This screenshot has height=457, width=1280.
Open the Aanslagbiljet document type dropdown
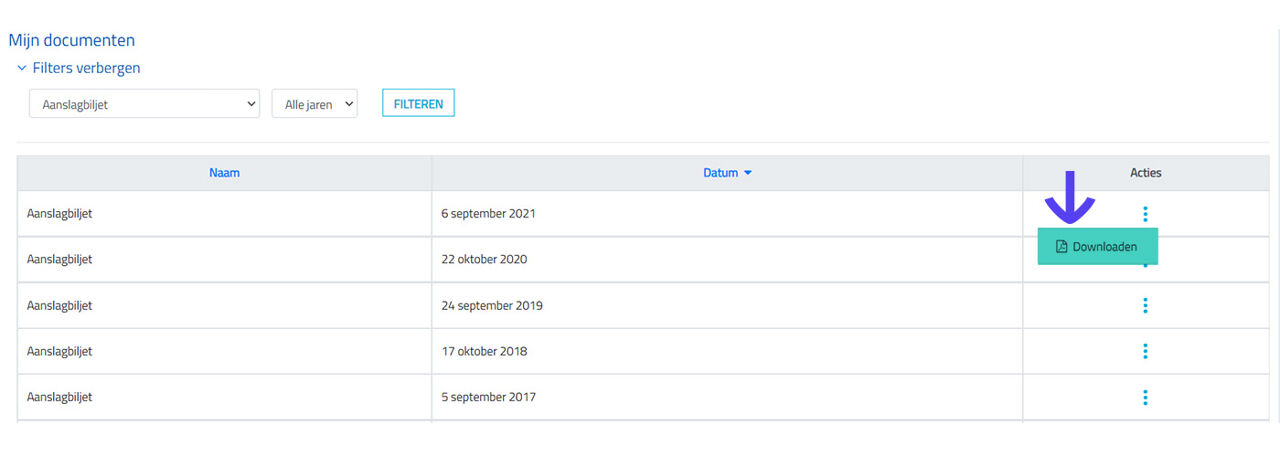click(144, 104)
